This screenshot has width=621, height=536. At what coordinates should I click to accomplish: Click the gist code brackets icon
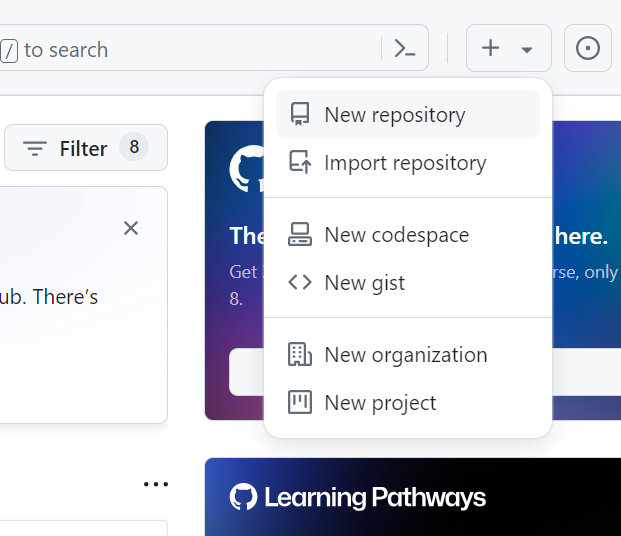300,282
